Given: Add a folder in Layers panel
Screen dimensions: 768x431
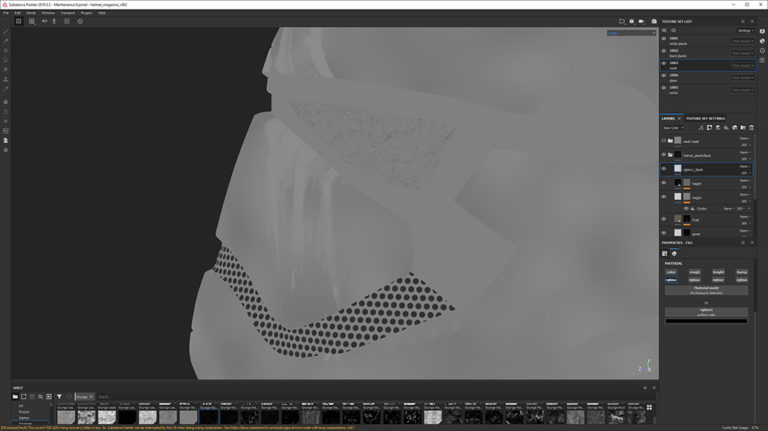Looking at the screenshot, I should (x=743, y=128).
